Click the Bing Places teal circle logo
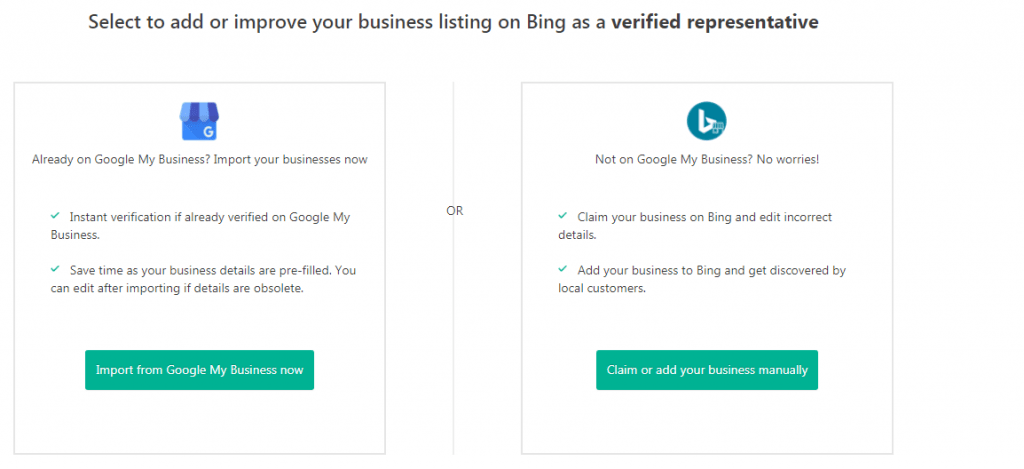The height and width of the screenshot is (469, 1024). point(707,121)
